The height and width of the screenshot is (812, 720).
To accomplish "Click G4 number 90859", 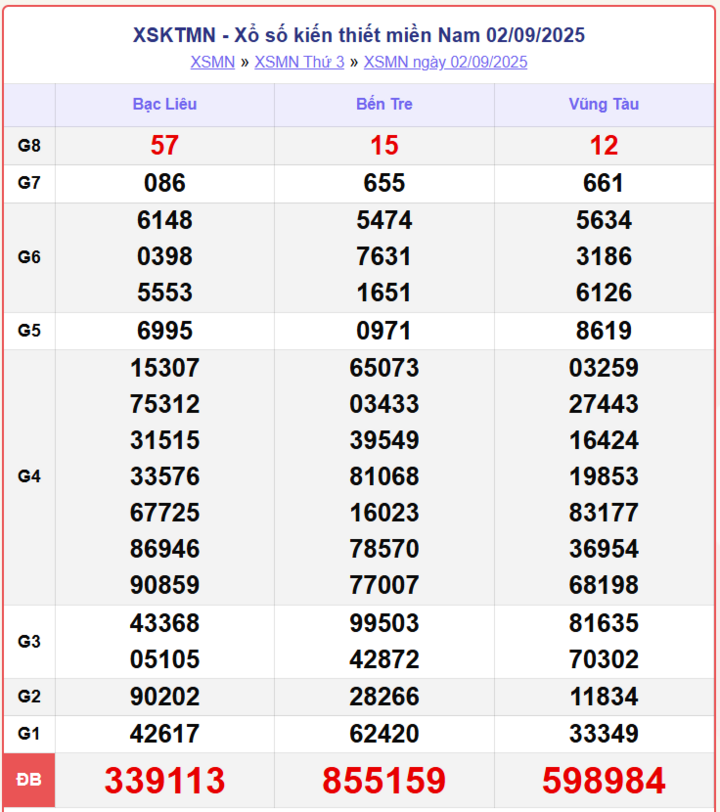I will coord(165,586).
